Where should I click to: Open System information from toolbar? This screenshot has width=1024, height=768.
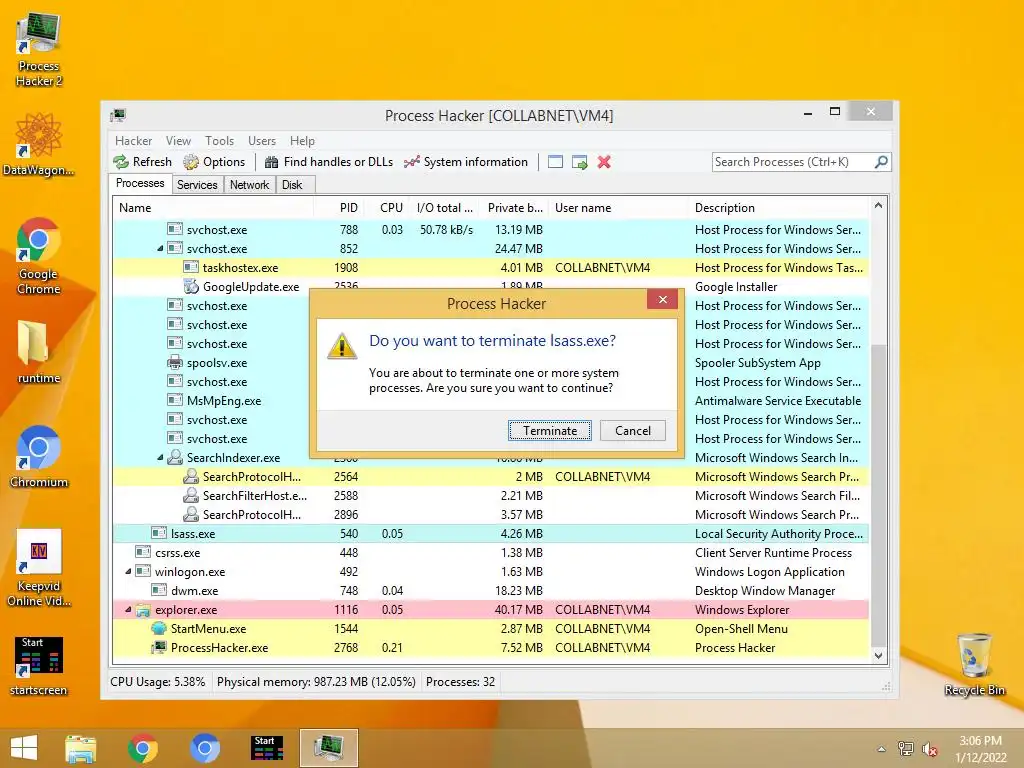click(x=466, y=162)
